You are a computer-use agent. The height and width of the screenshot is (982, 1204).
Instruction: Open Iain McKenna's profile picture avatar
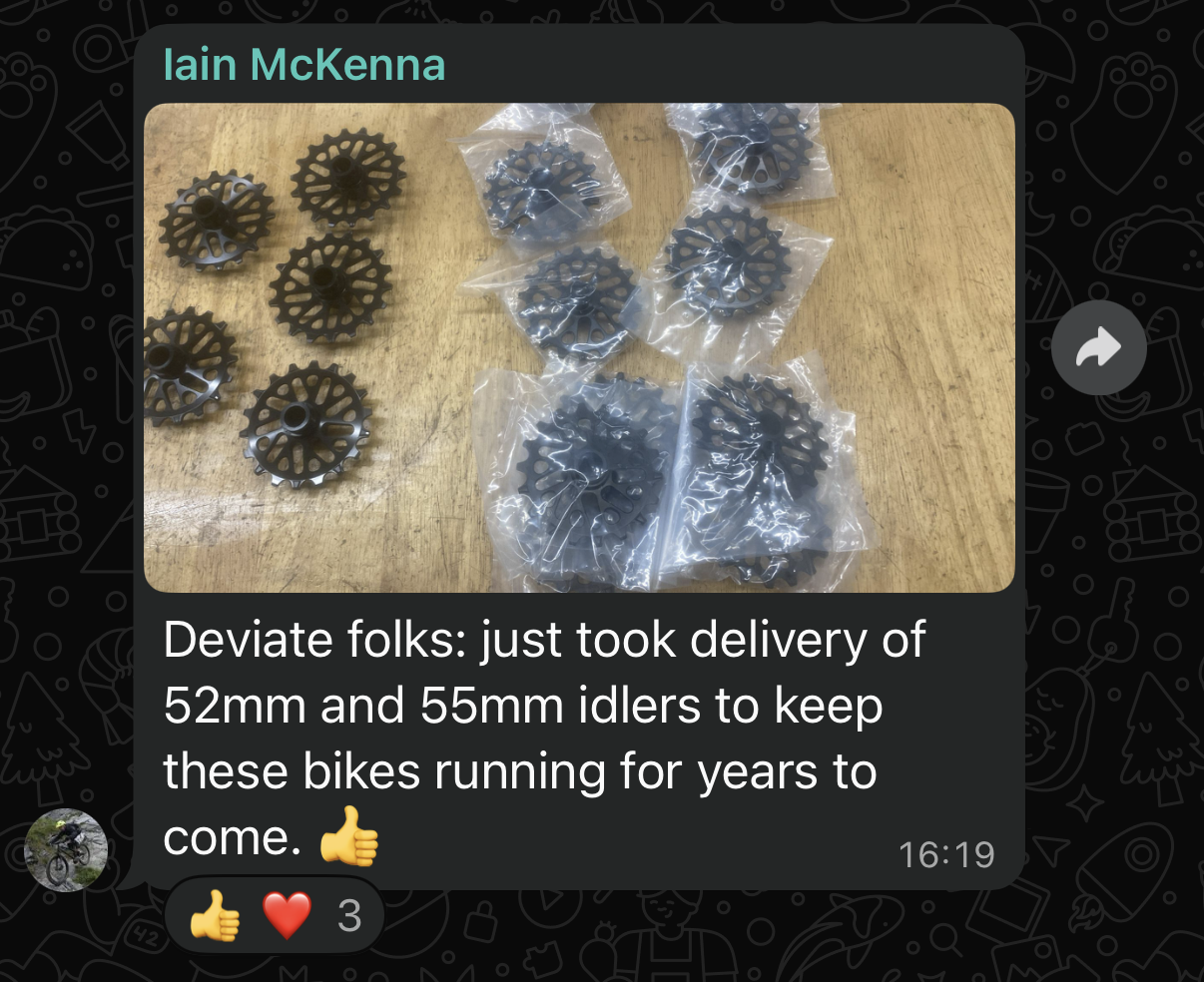tap(66, 849)
